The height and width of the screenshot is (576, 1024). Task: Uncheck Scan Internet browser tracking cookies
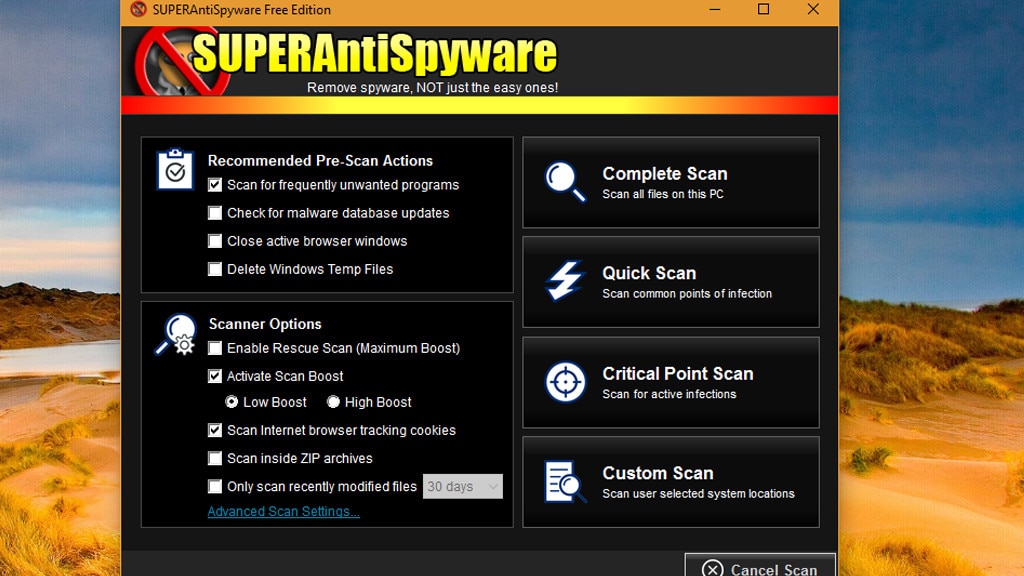point(215,430)
